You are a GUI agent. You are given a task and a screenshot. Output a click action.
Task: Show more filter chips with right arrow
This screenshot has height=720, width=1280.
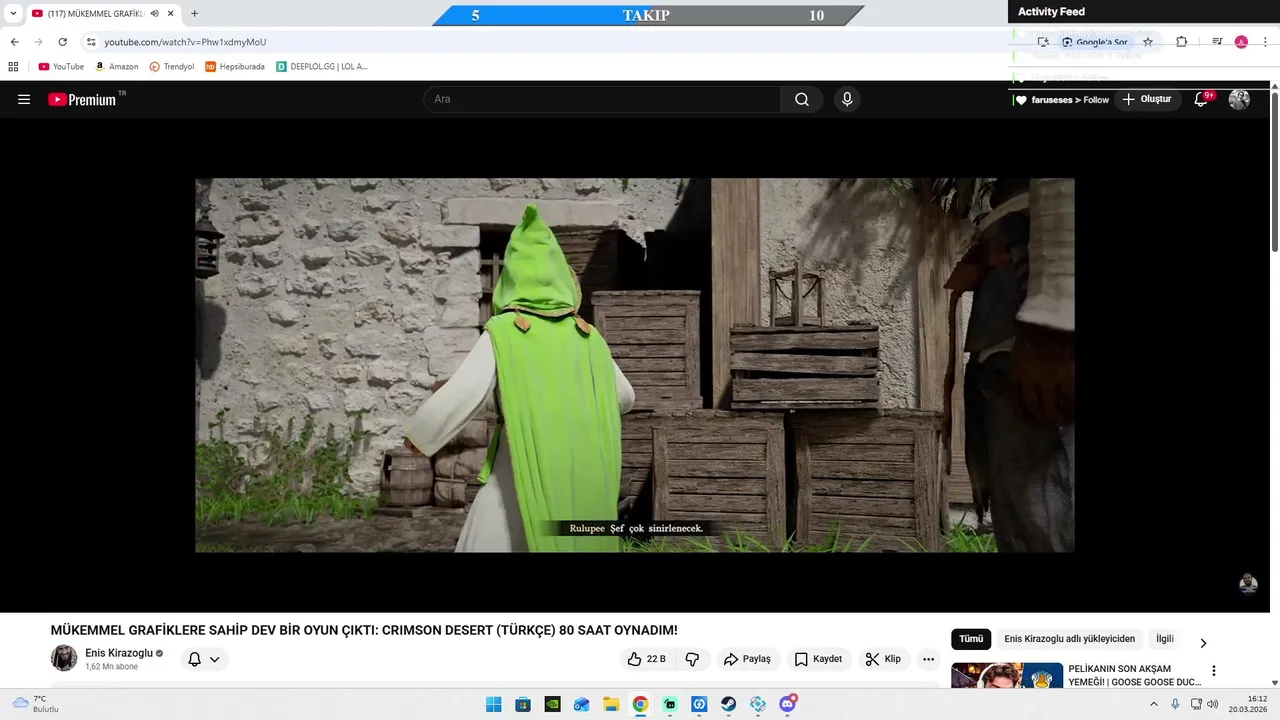[1203, 643]
